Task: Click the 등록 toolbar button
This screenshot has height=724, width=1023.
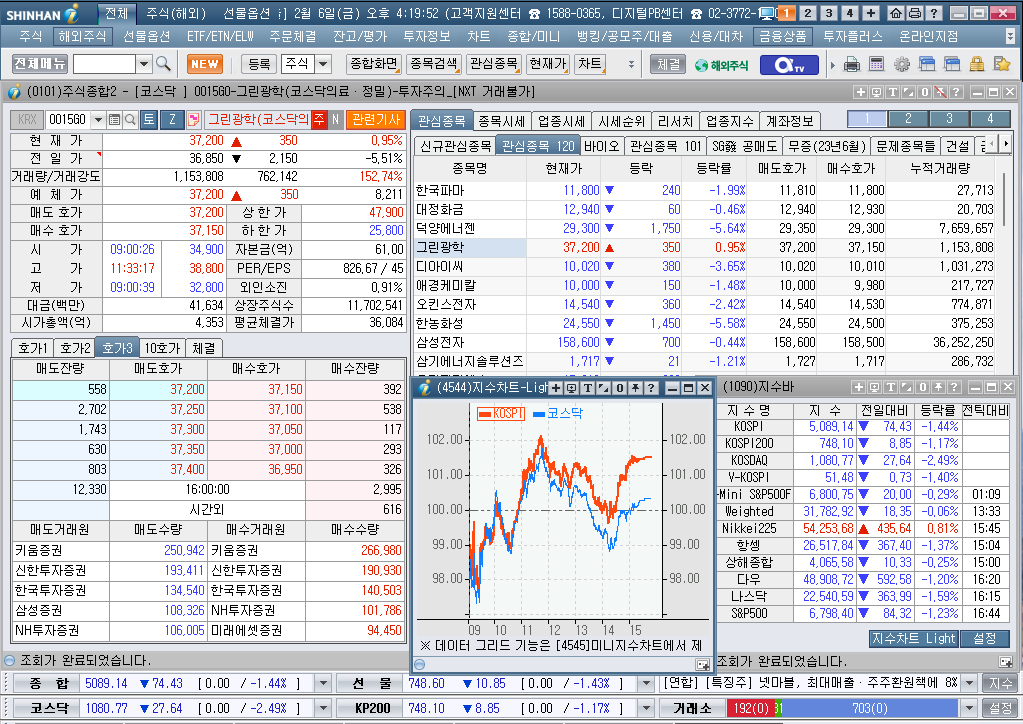Action: point(259,64)
